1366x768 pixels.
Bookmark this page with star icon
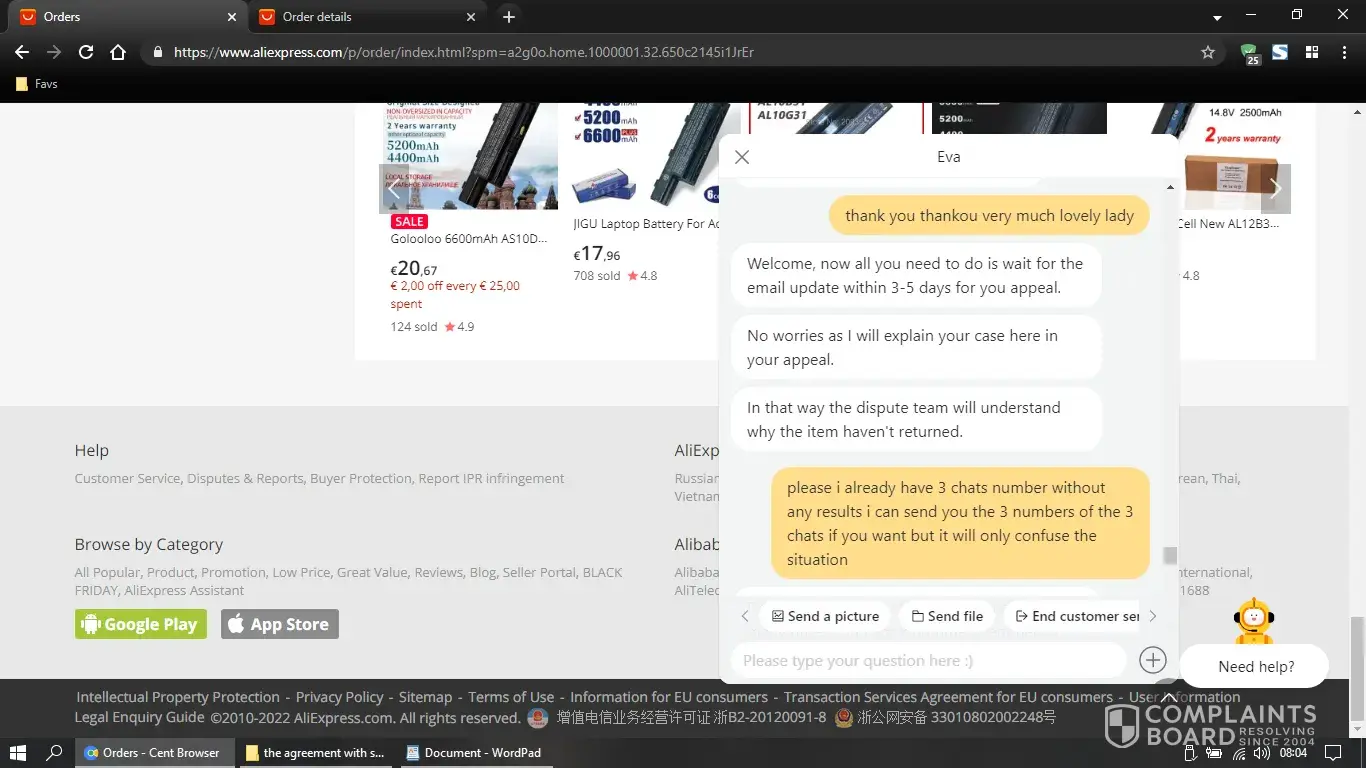1208,52
